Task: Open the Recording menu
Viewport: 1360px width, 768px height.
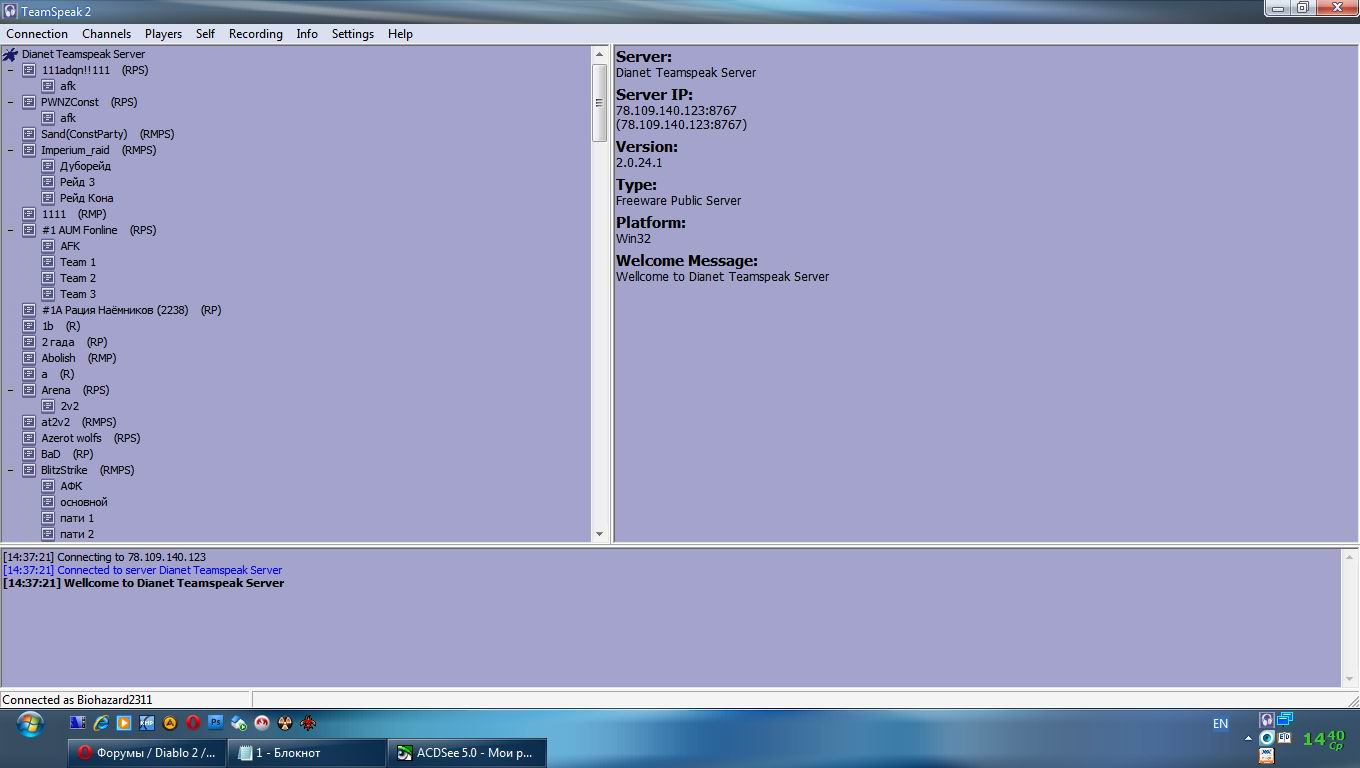Action: click(255, 34)
